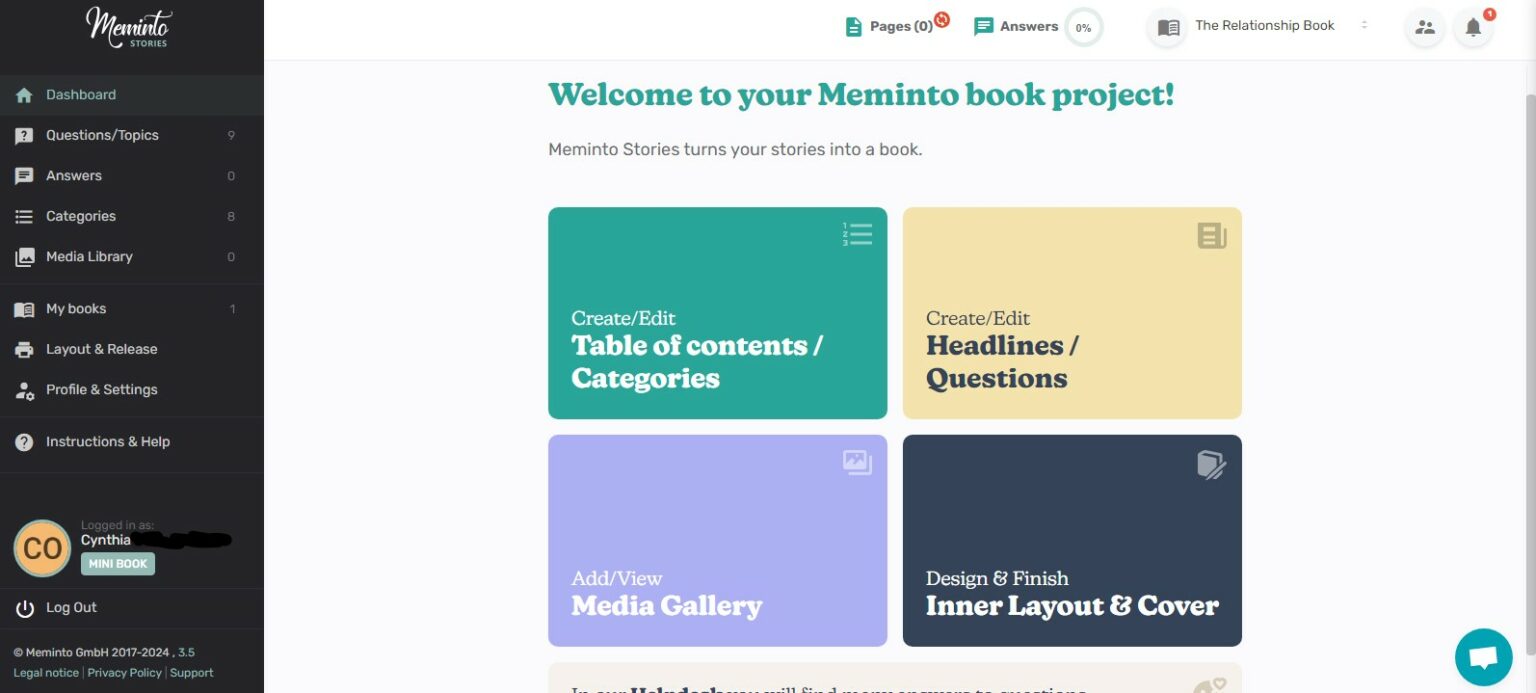The image size is (1536, 693).
Task: Expand the book switcher next to The Relationship Book
Action: (x=1365, y=26)
